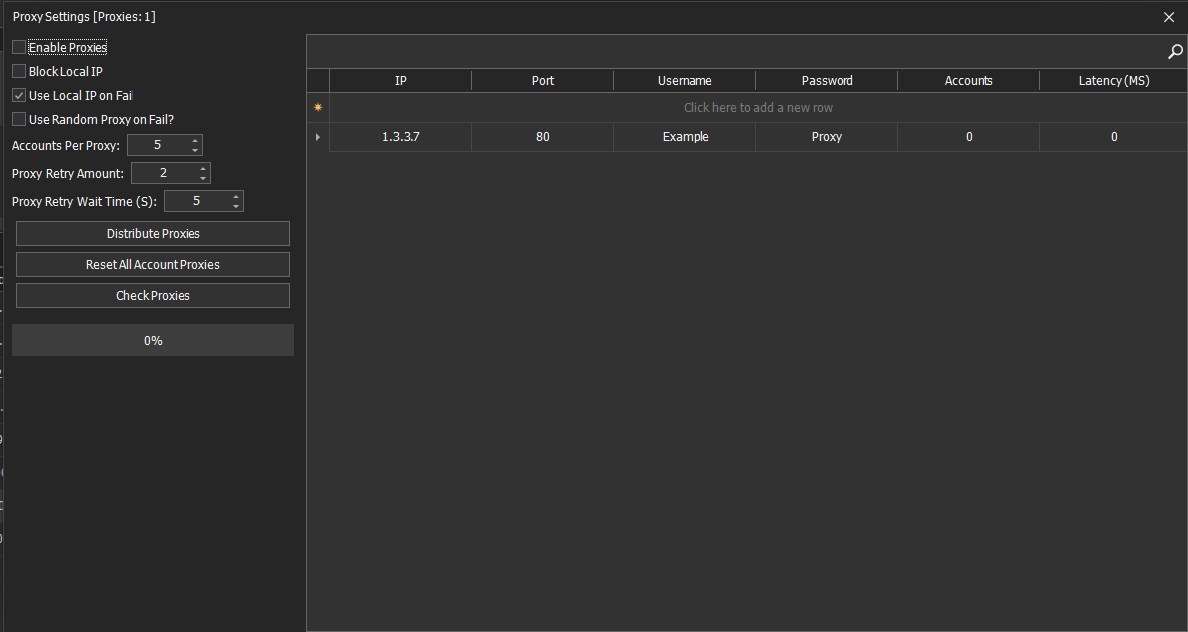Click the 0% progress bar
Image resolution: width=1188 pixels, height=632 pixels.
point(153,340)
